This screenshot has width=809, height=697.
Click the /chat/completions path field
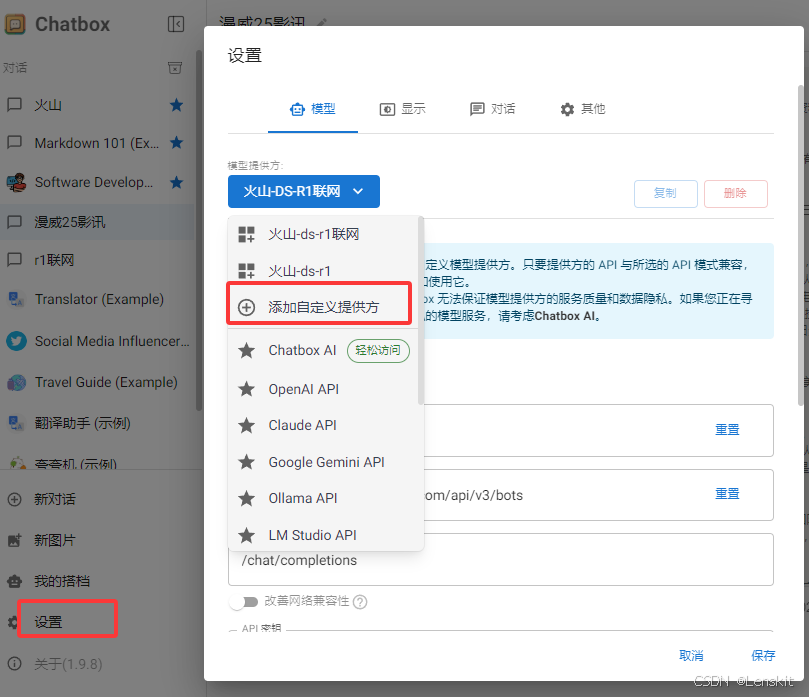pos(500,560)
